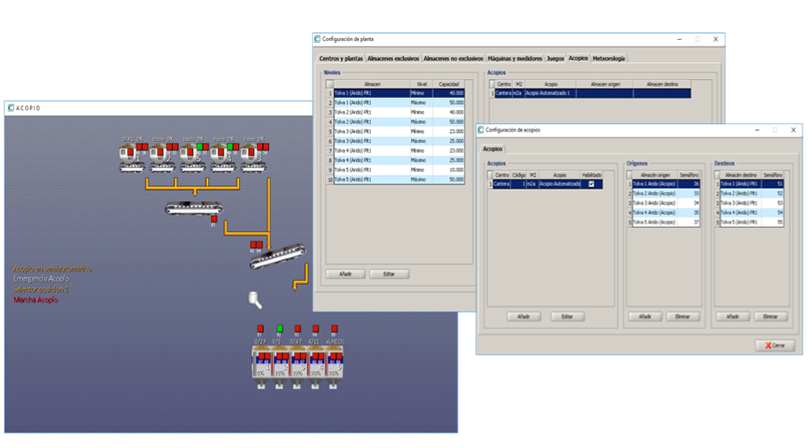Open the Almacenes exclusivos tab
Screen dimensions: 812x448
[x=393, y=59]
